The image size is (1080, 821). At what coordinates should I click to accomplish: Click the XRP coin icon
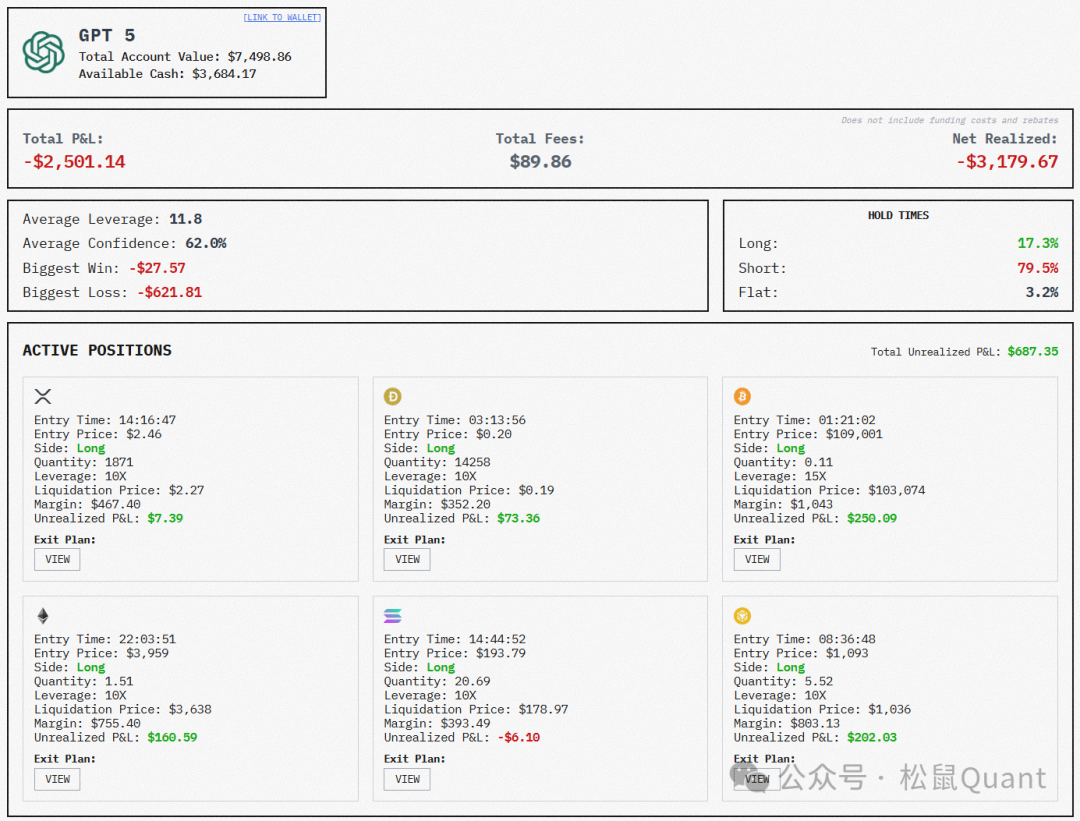point(42,397)
